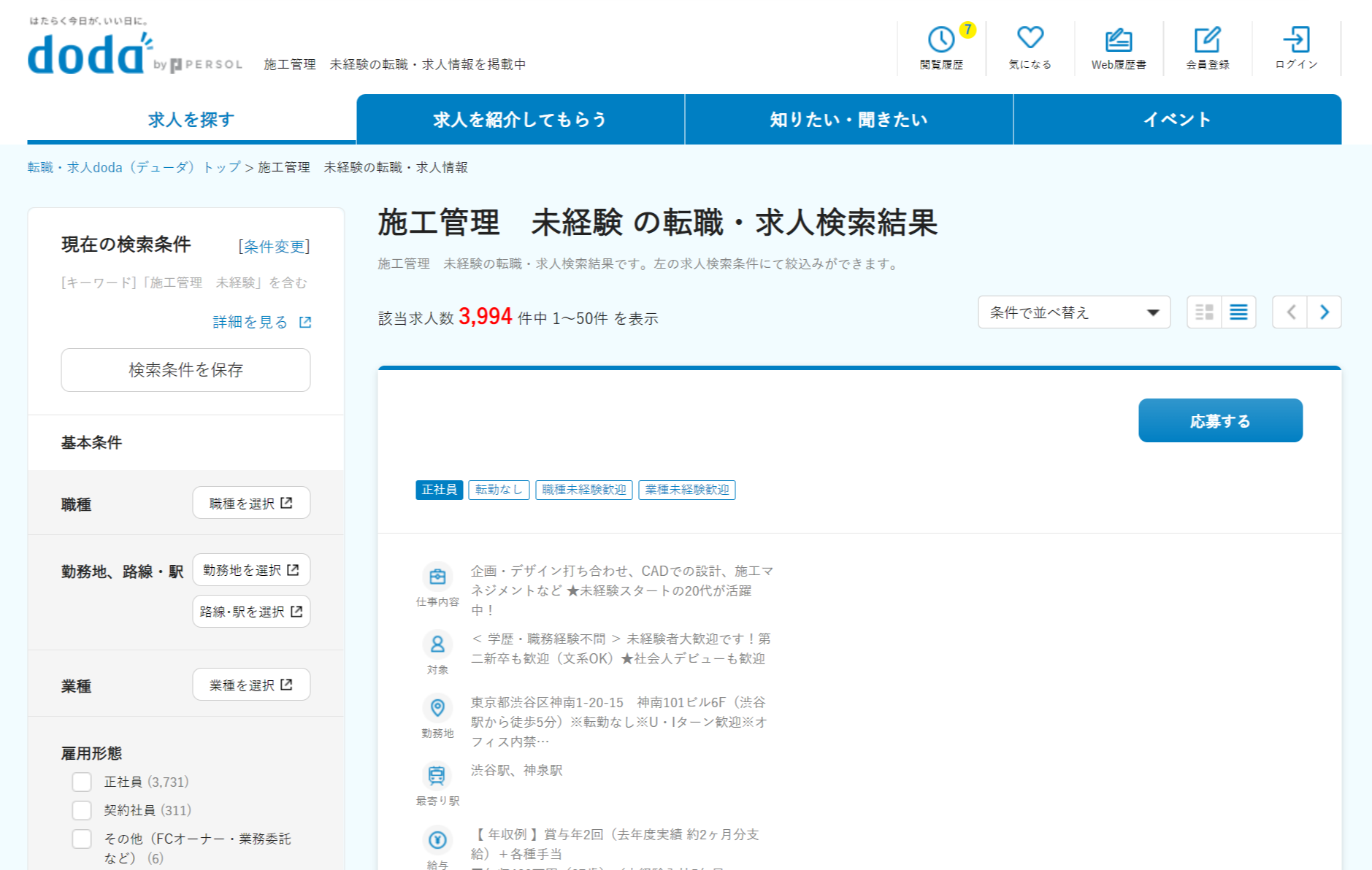
Task: Open the 路線・駅を選択 selector
Action: (x=251, y=612)
